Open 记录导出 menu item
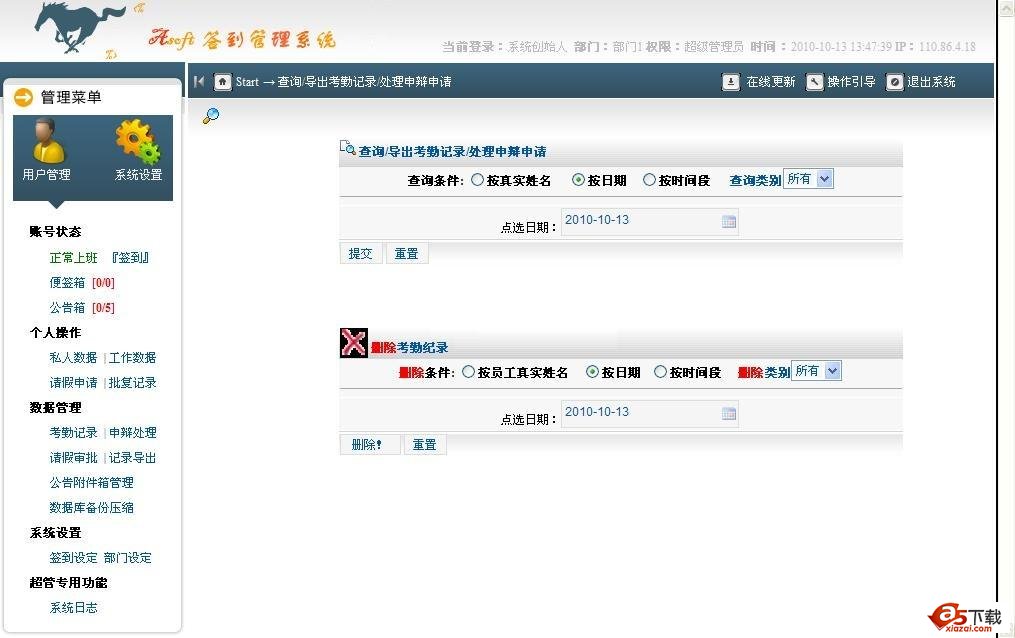Viewport: 1015px width, 638px height. (x=132, y=458)
